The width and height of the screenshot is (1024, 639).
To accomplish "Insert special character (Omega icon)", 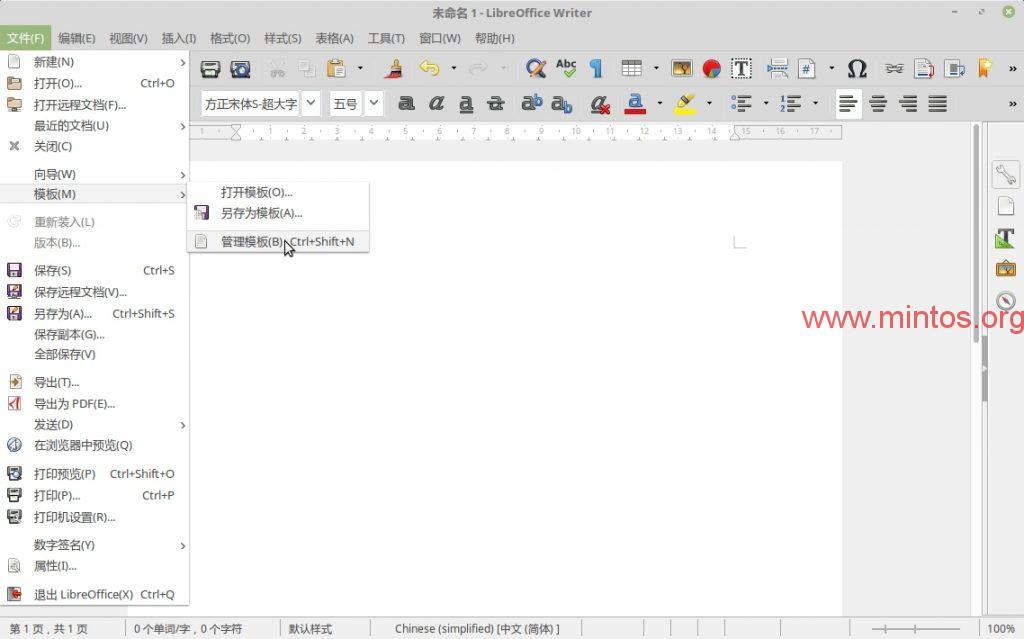I will pos(857,69).
